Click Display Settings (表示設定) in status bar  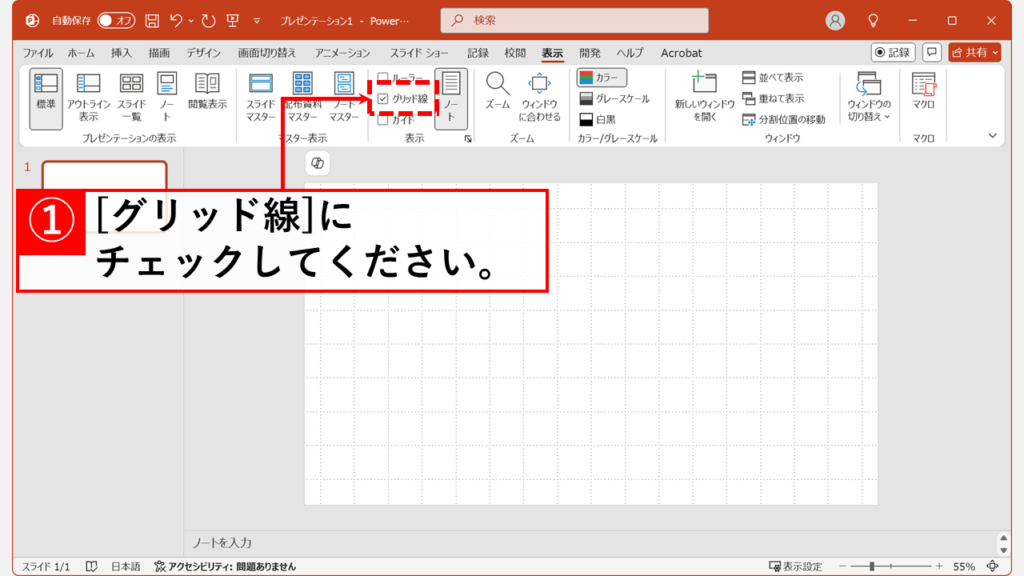click(795, 566)
